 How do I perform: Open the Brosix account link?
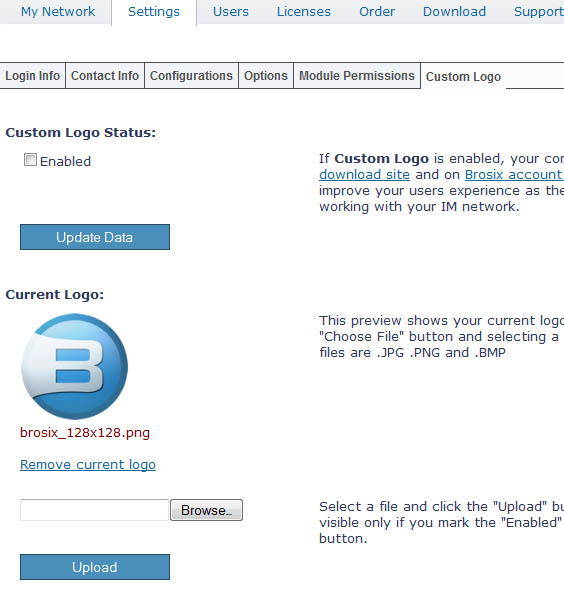[x=514, y=174]
